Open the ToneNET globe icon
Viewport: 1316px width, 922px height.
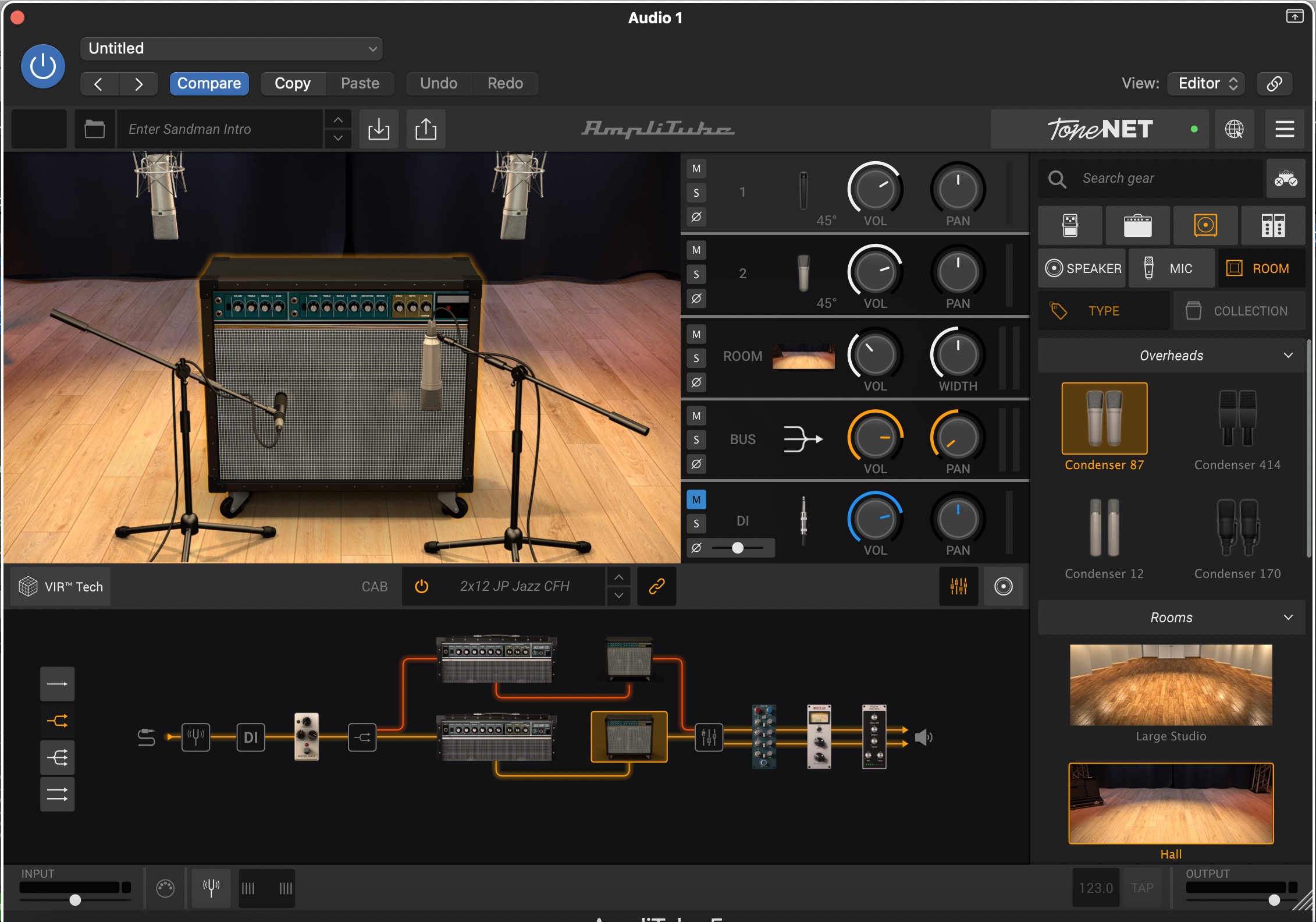(x=1234, y=129)
